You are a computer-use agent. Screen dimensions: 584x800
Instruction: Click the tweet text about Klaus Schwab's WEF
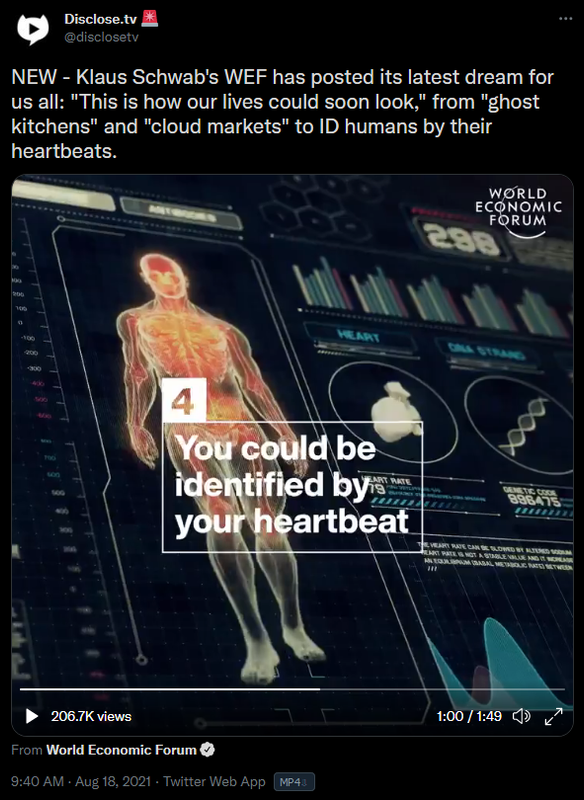(x=283, y=114)
